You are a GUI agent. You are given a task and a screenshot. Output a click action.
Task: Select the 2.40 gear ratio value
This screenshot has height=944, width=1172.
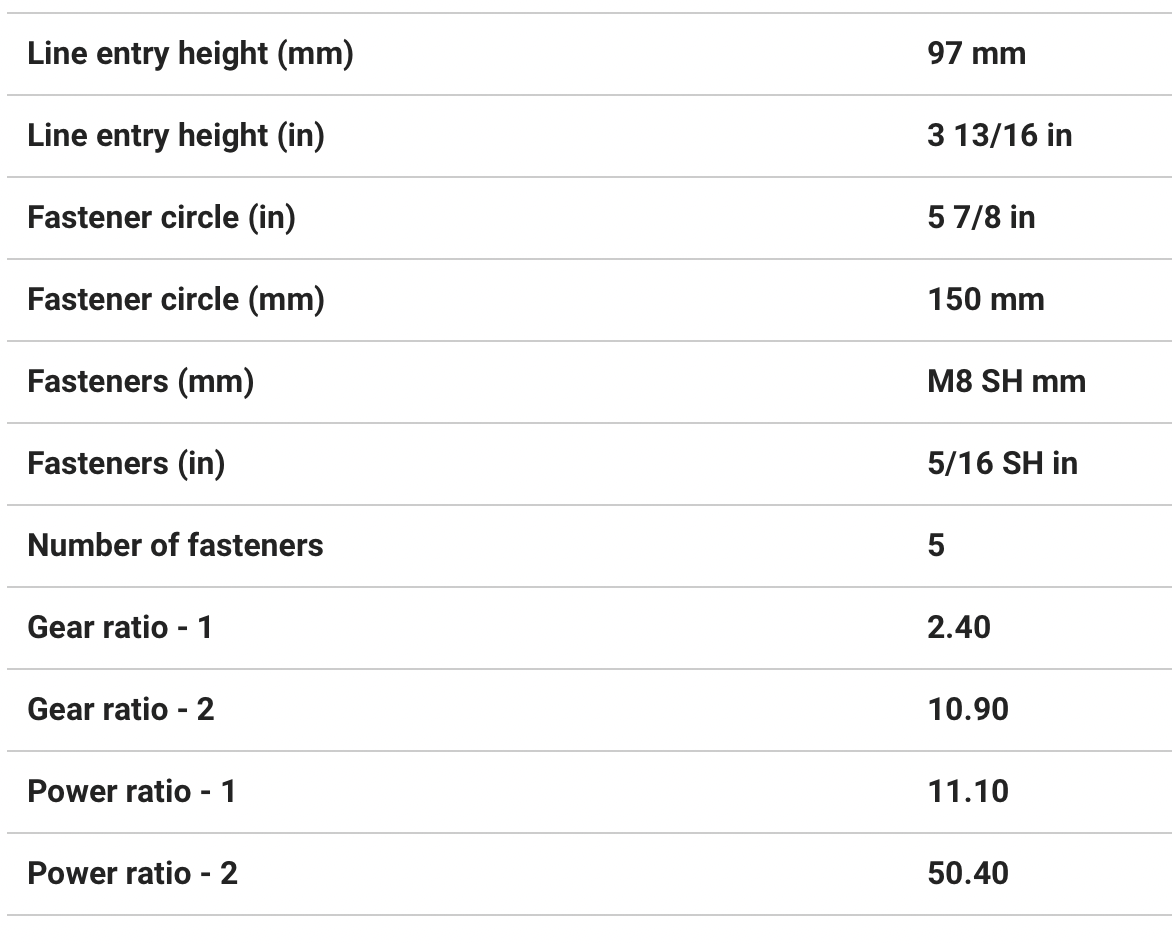pyautogui.click(x=959, y=628)
